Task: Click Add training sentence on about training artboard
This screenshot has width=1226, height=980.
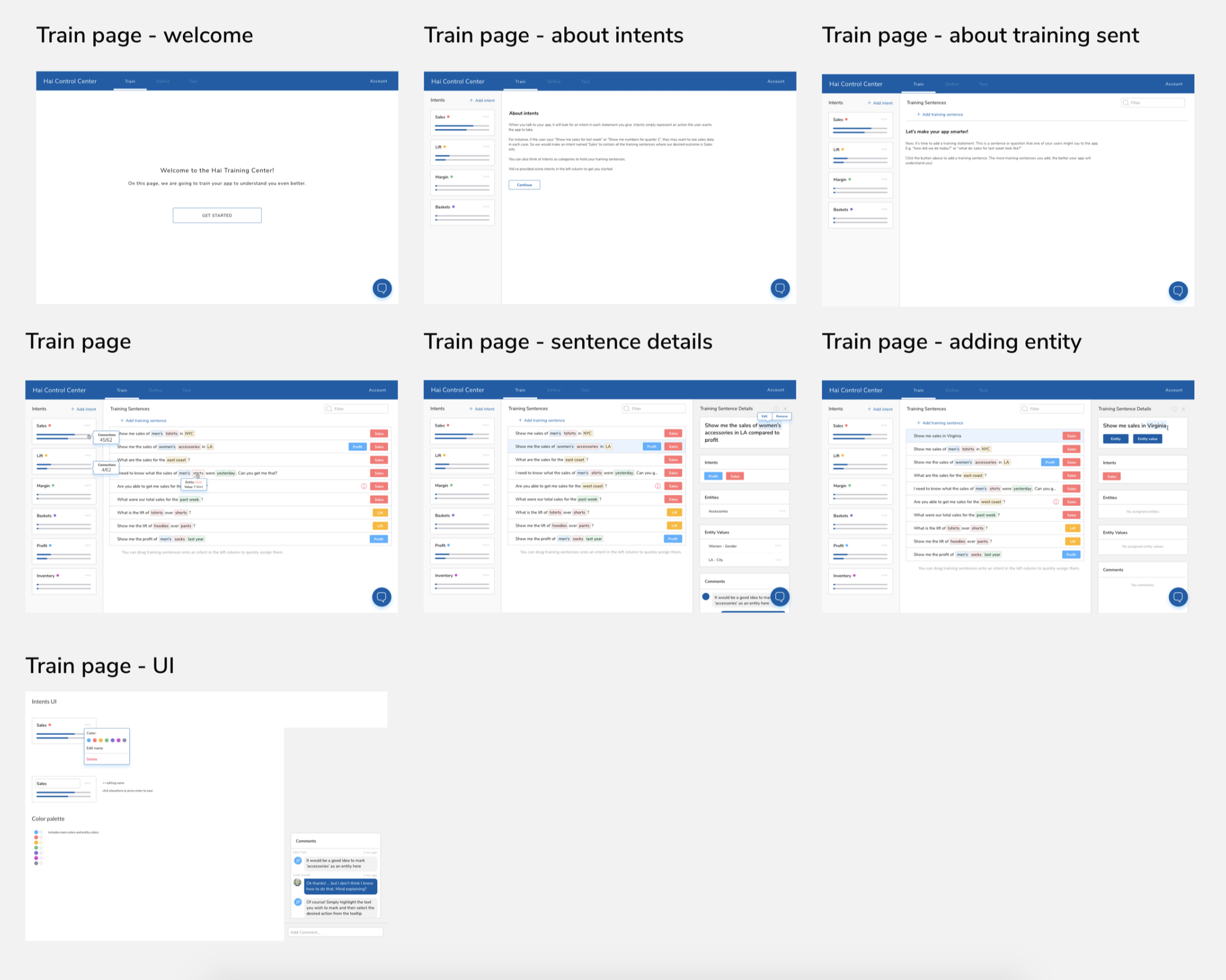Action: pos(940,114)
